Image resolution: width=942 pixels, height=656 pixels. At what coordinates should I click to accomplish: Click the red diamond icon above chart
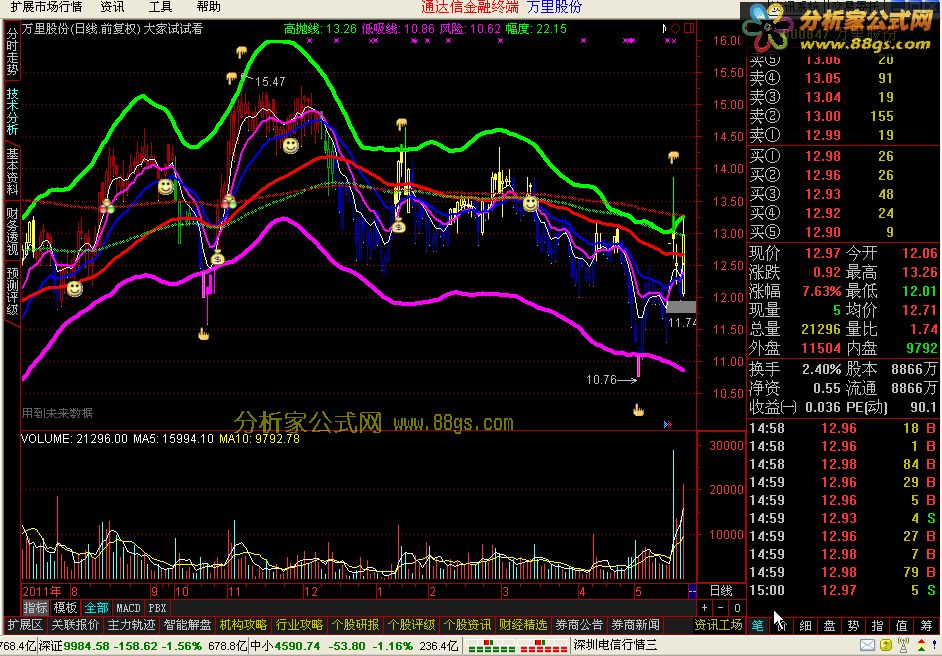click(675, 28)
